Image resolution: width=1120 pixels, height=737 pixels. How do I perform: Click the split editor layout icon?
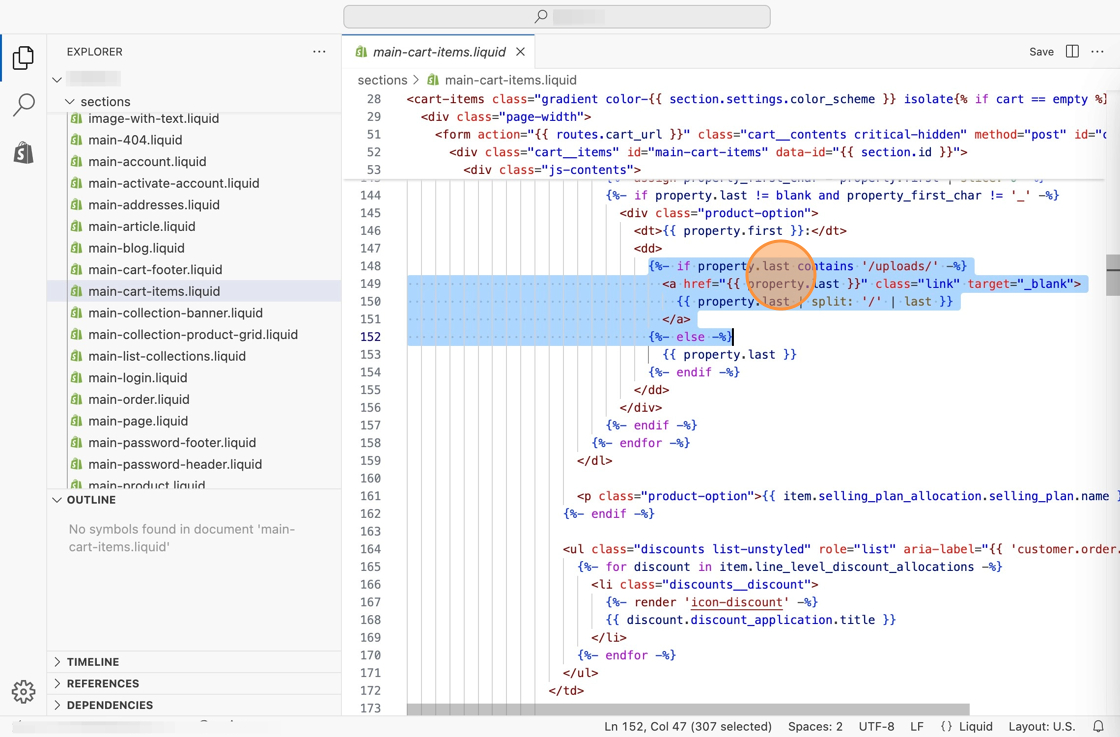click(x=1072, y=52)
